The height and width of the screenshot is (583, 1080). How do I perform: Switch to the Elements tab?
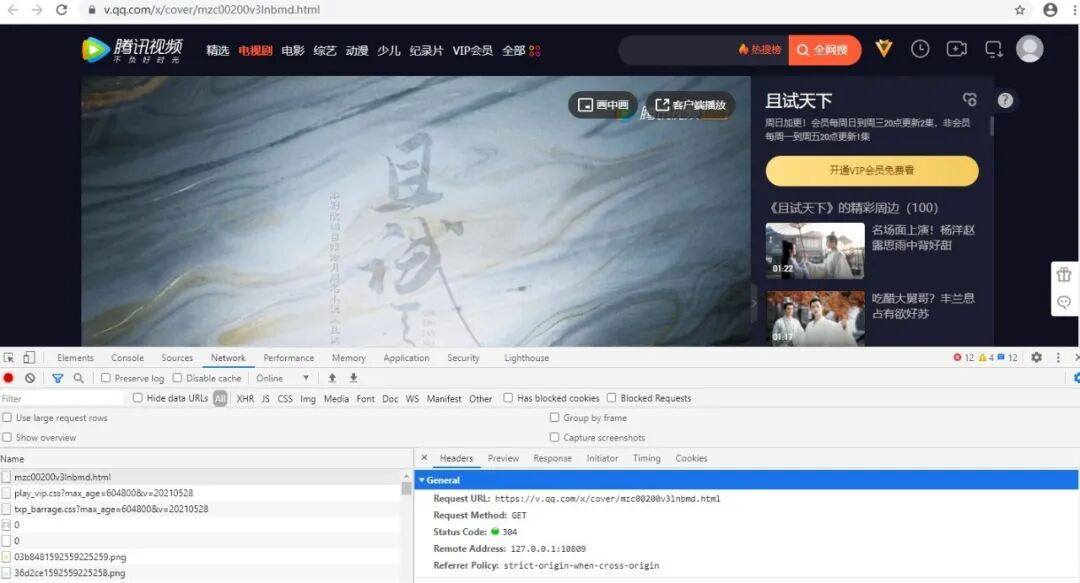[x=75, y=358]
